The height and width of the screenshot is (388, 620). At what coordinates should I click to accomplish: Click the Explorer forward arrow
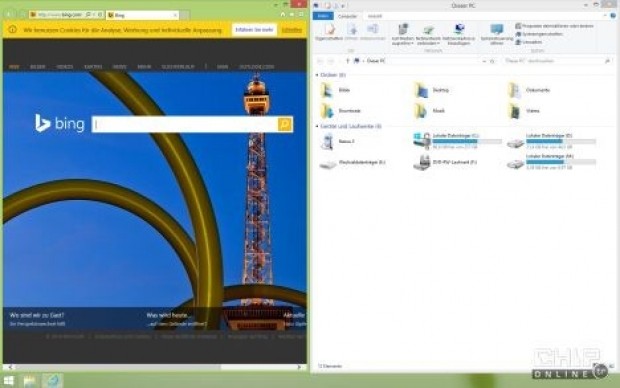coord(331,61)
